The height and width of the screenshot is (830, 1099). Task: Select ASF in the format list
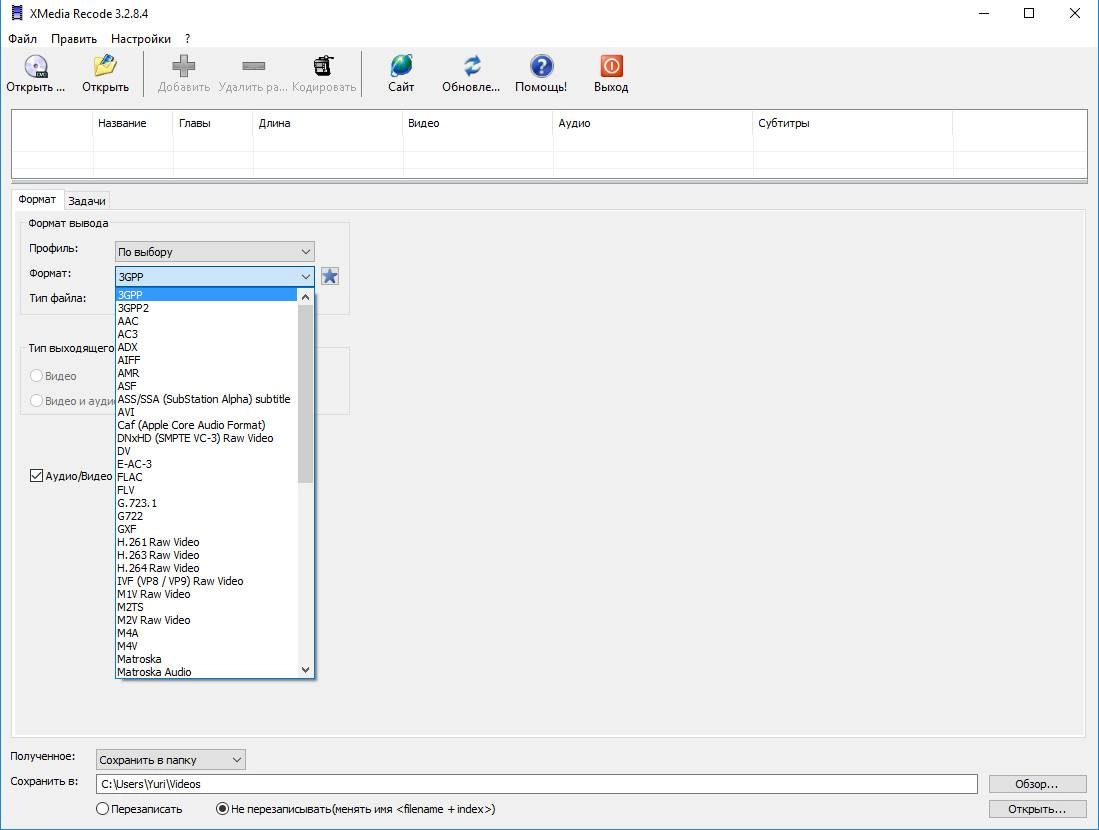tap(207, 386)
